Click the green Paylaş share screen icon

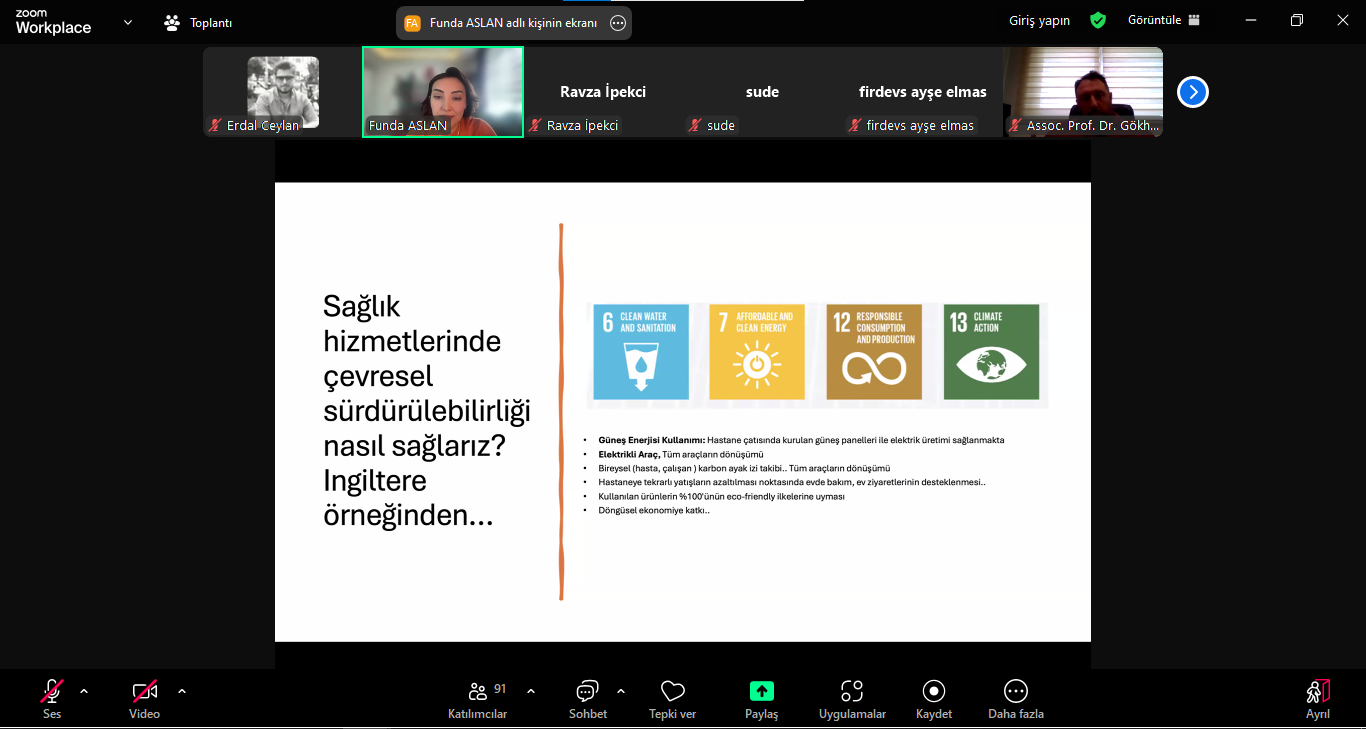[x=761, y=691]
